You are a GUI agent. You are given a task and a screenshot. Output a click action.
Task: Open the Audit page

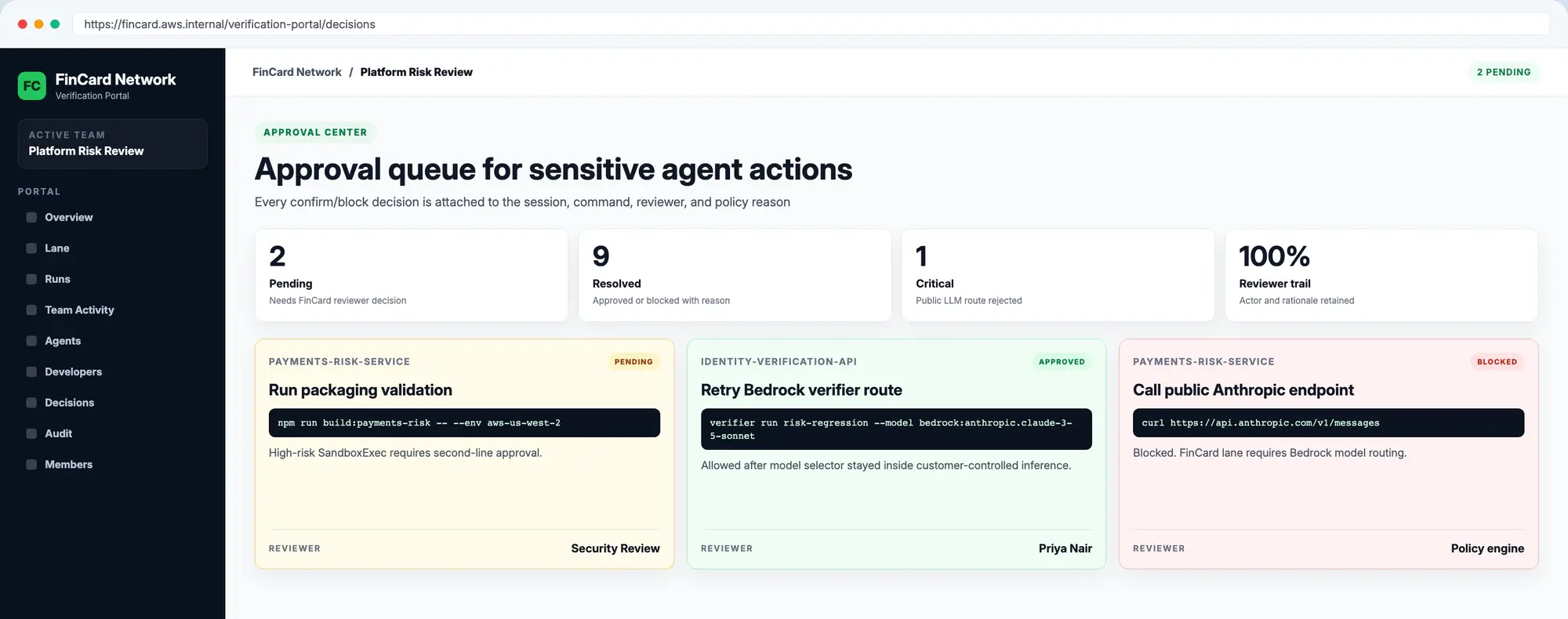coord(59,433)
